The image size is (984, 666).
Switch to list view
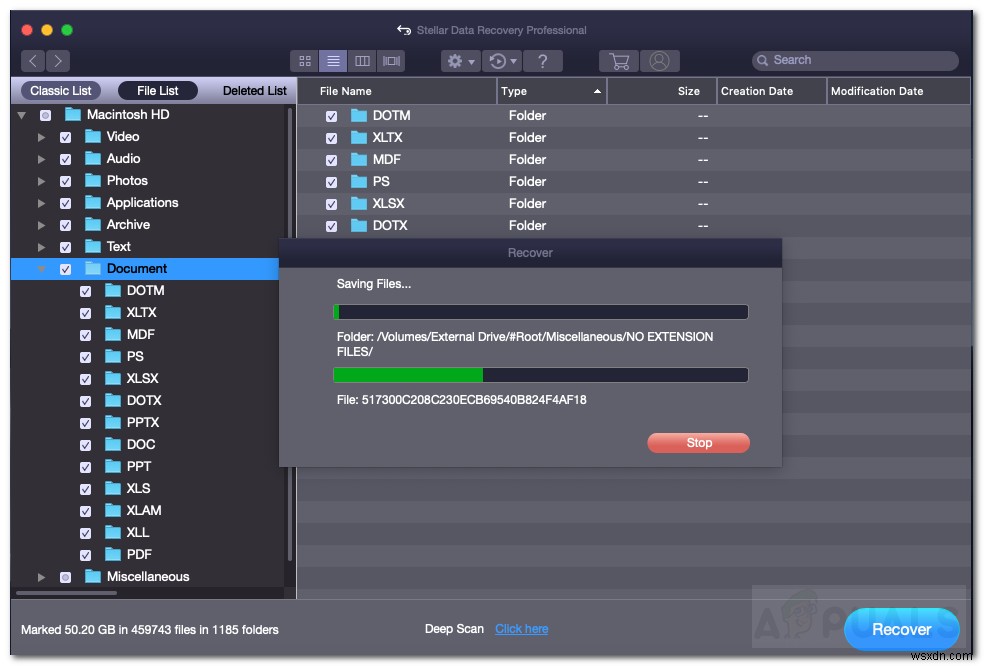click(x=333, y=61)
